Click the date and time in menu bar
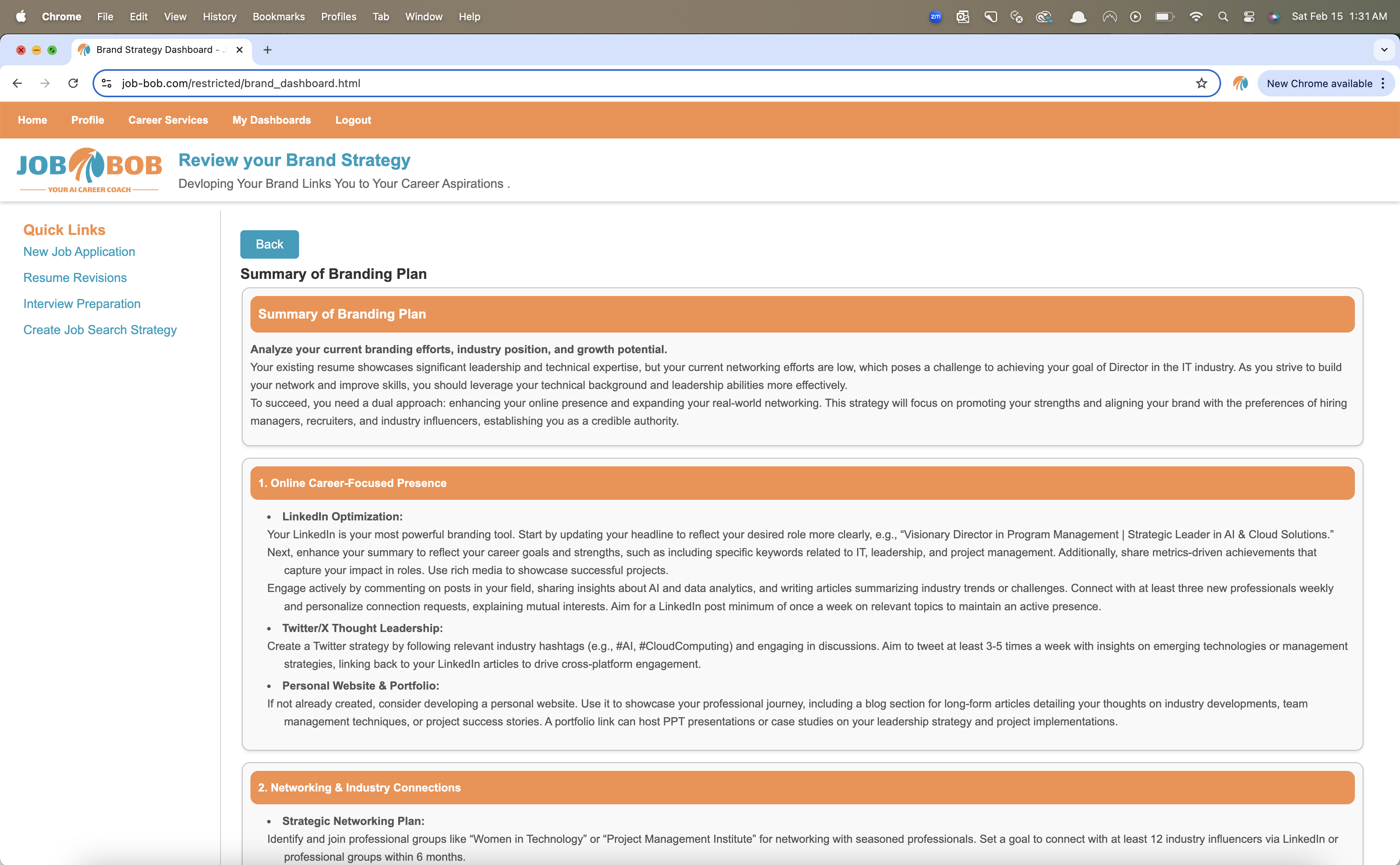The width and height of the screenshot is (1400, 865). click(x=1339, y=17)
